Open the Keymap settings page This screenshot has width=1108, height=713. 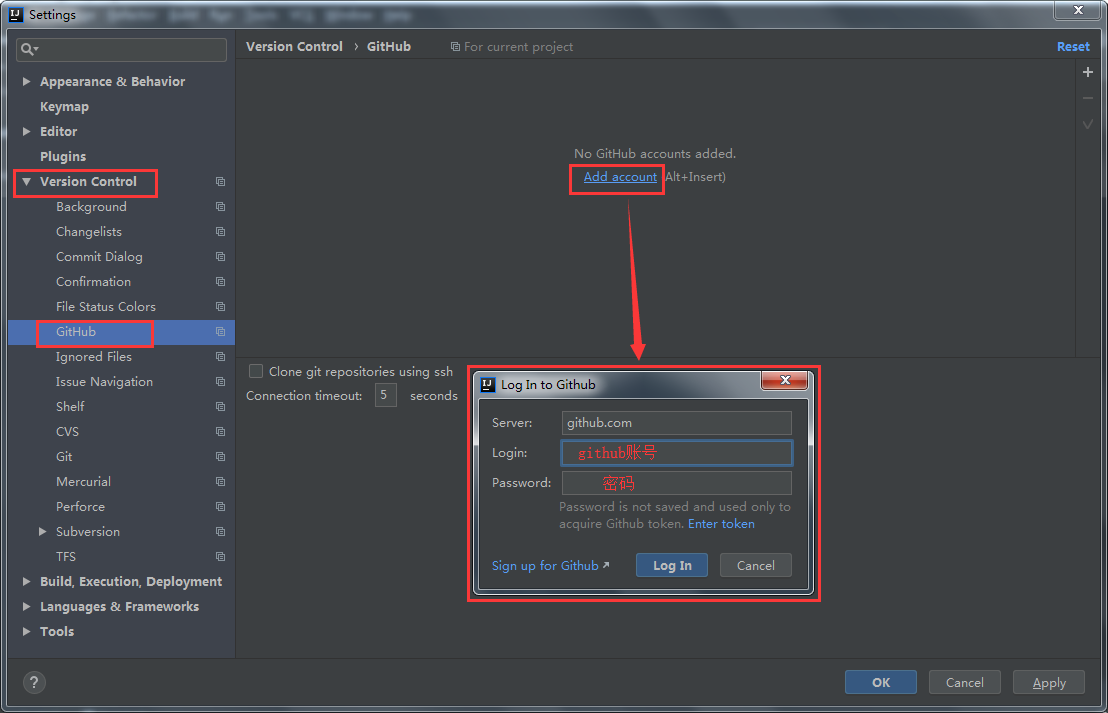pos(64,107)
